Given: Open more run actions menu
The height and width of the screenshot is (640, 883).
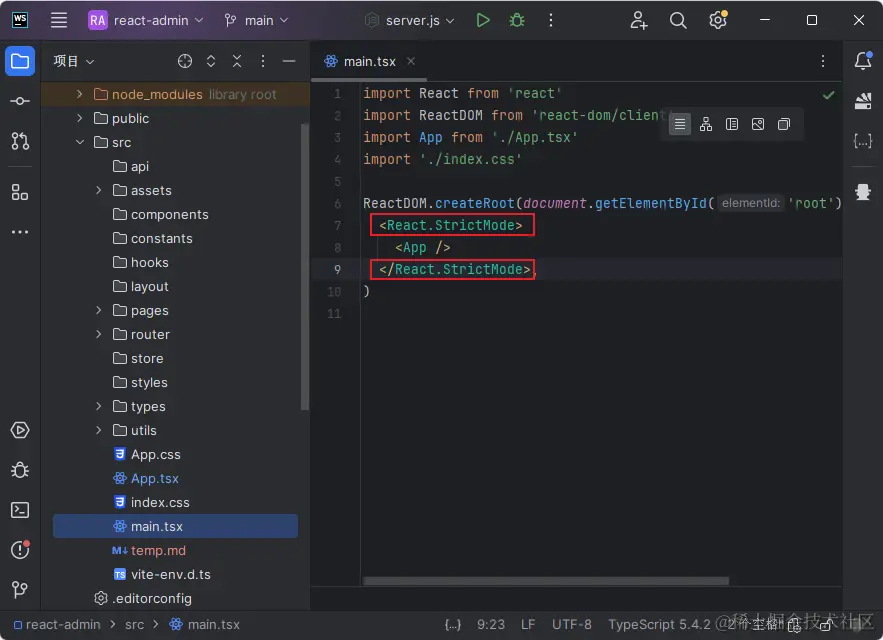Looking at the screenshot, I should pyautogui.click(x=551, y=20).
